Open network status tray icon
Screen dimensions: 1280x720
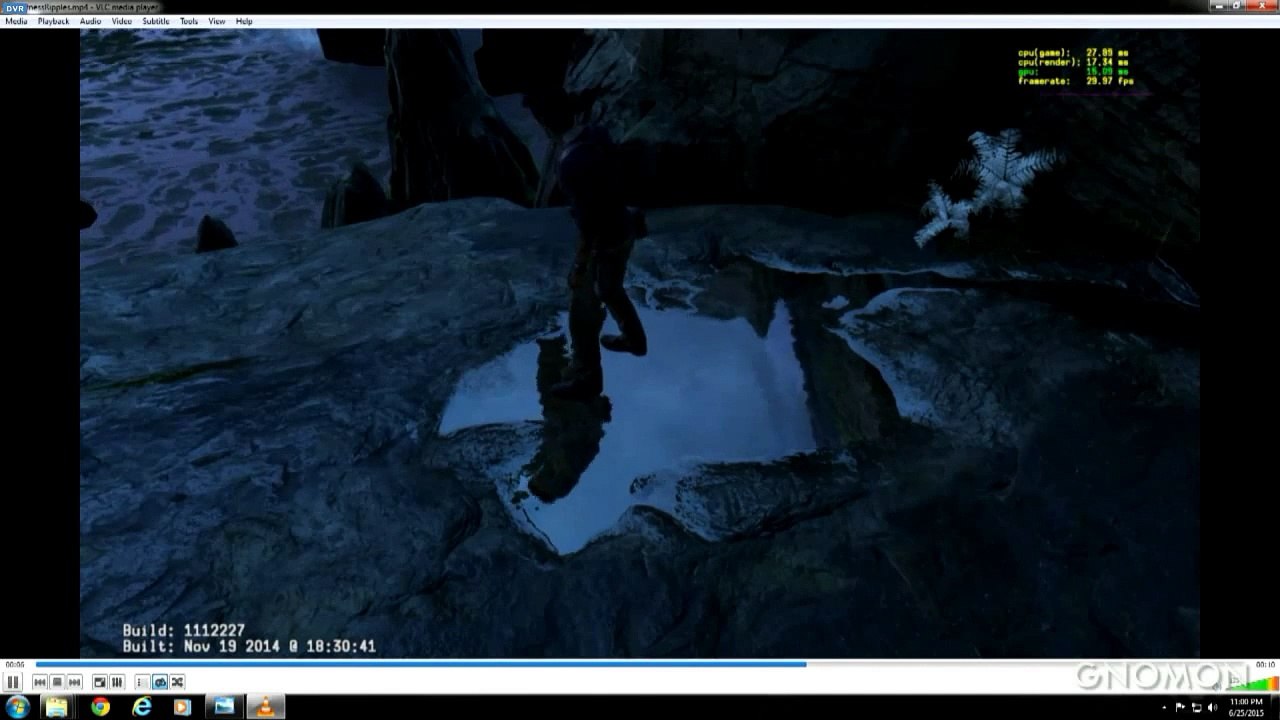(1198, 708)
